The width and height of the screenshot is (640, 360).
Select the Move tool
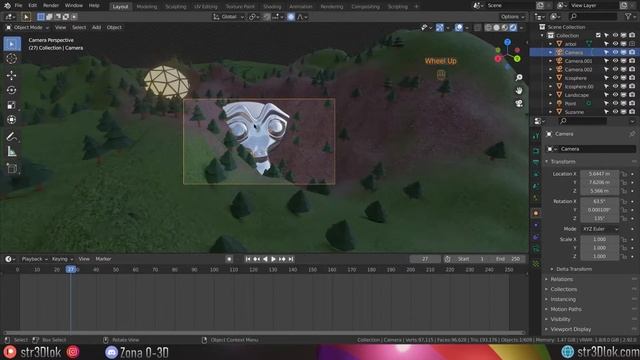click(12, 75)
